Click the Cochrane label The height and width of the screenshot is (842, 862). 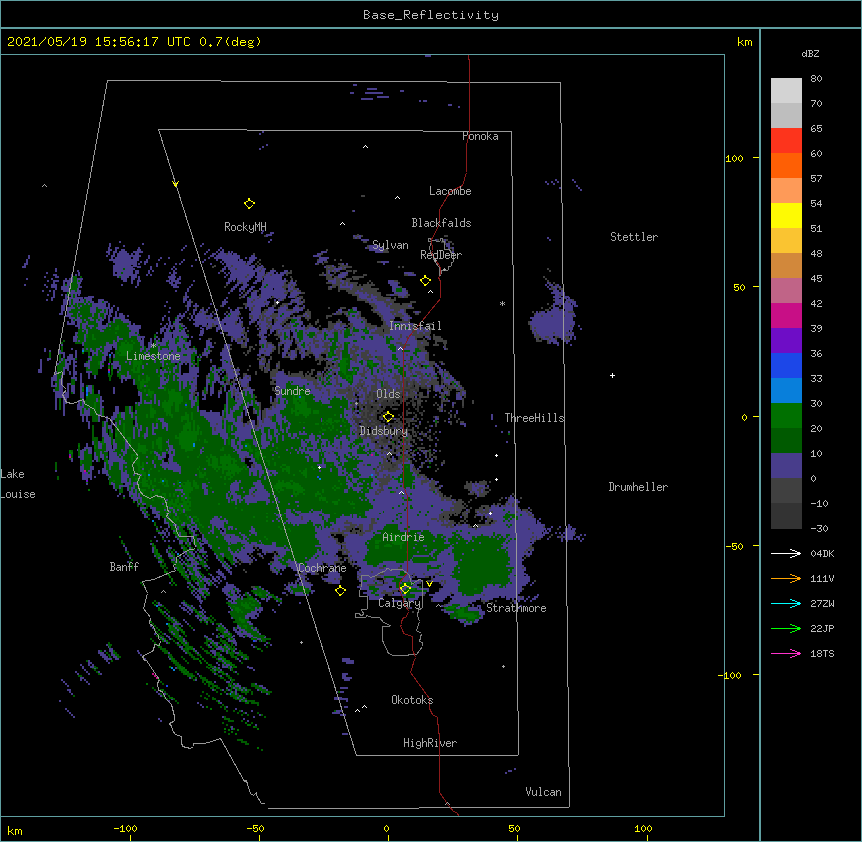(x=322, y=568)
